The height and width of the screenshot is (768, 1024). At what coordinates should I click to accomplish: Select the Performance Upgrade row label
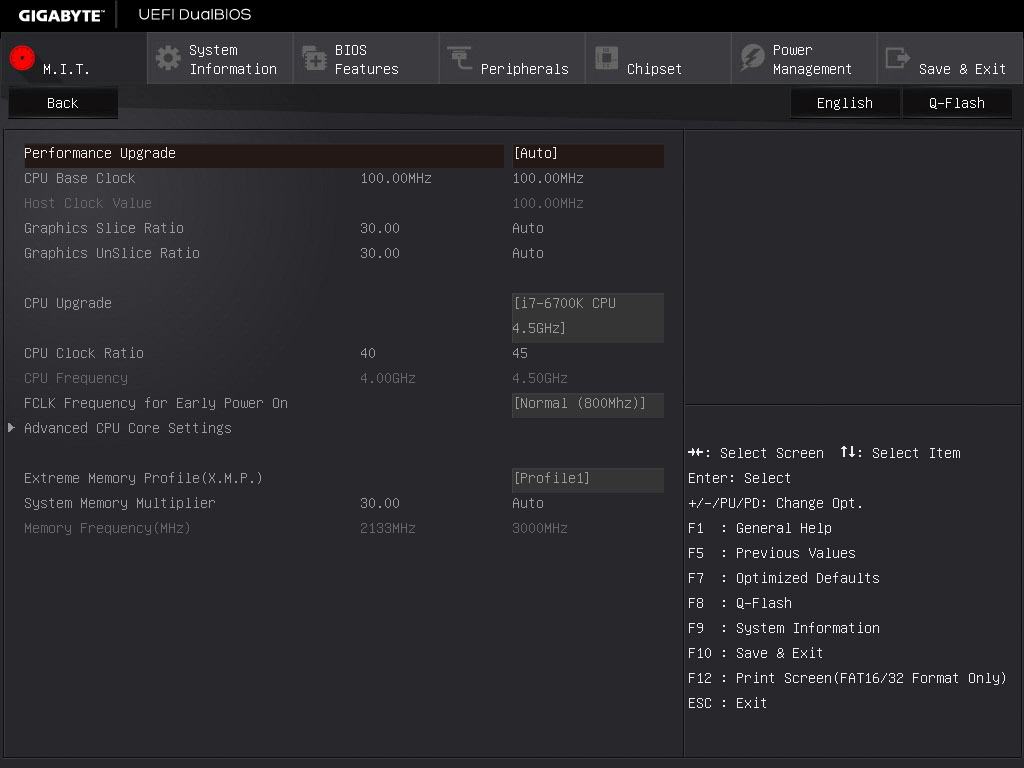(x=100, y=153)
